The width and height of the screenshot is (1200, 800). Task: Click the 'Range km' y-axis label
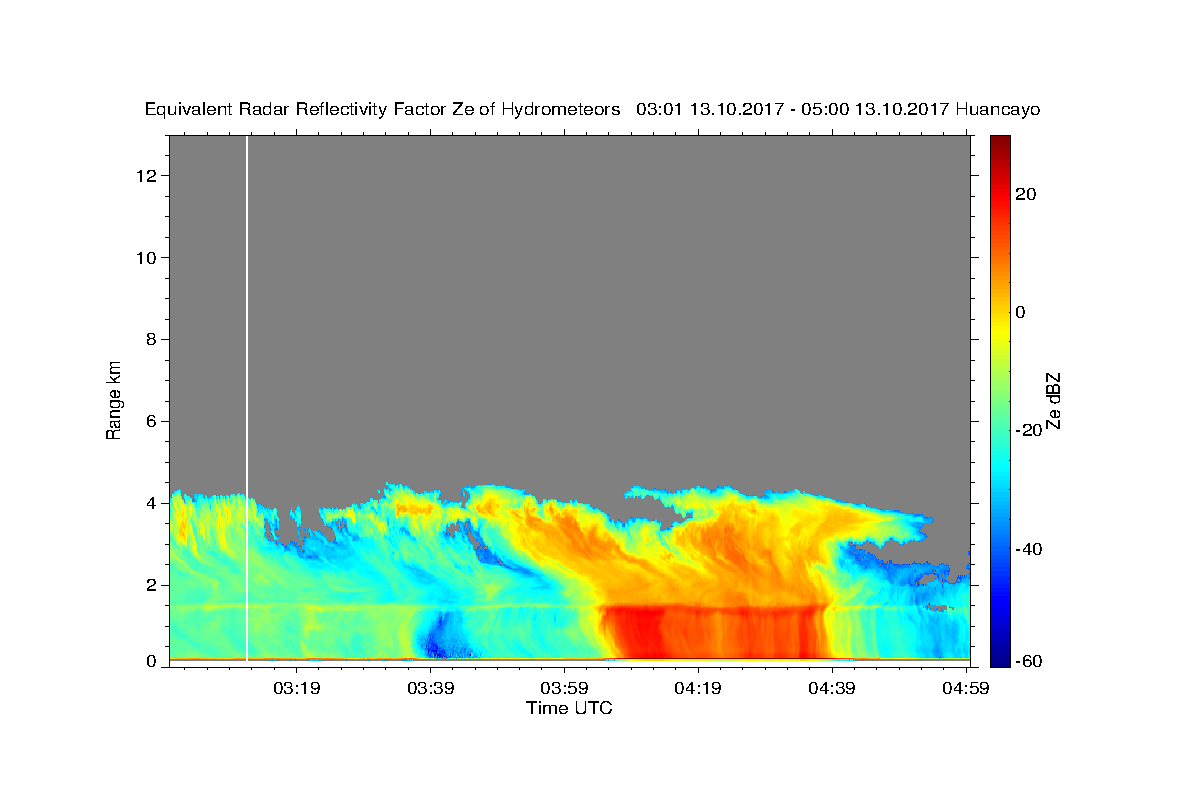pos(114,400)
